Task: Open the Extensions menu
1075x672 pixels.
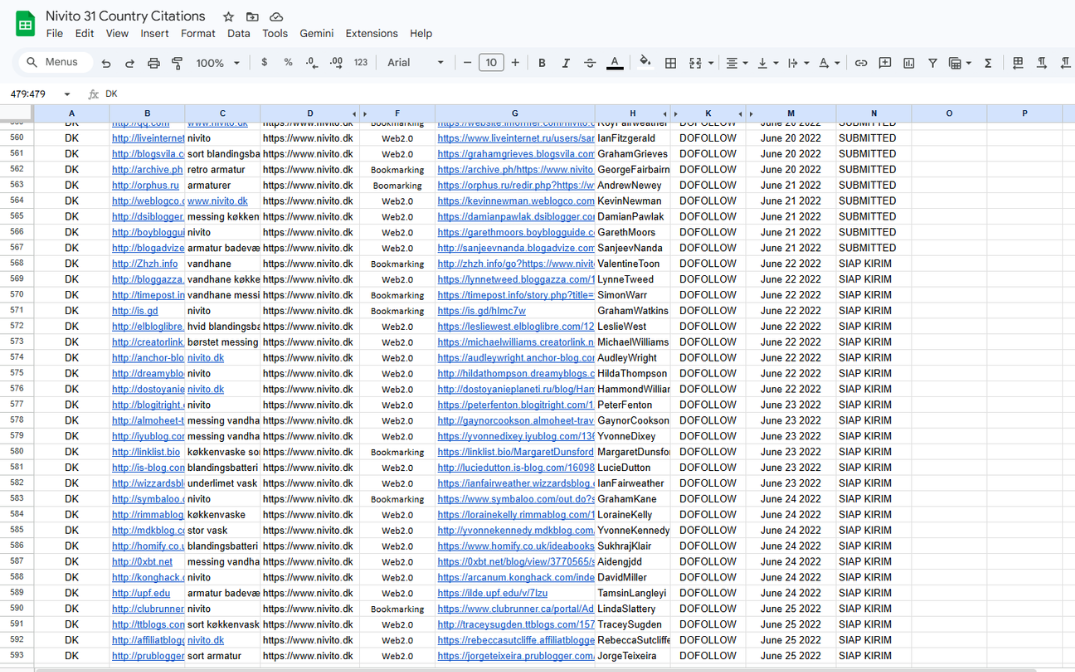Action: 371,33
